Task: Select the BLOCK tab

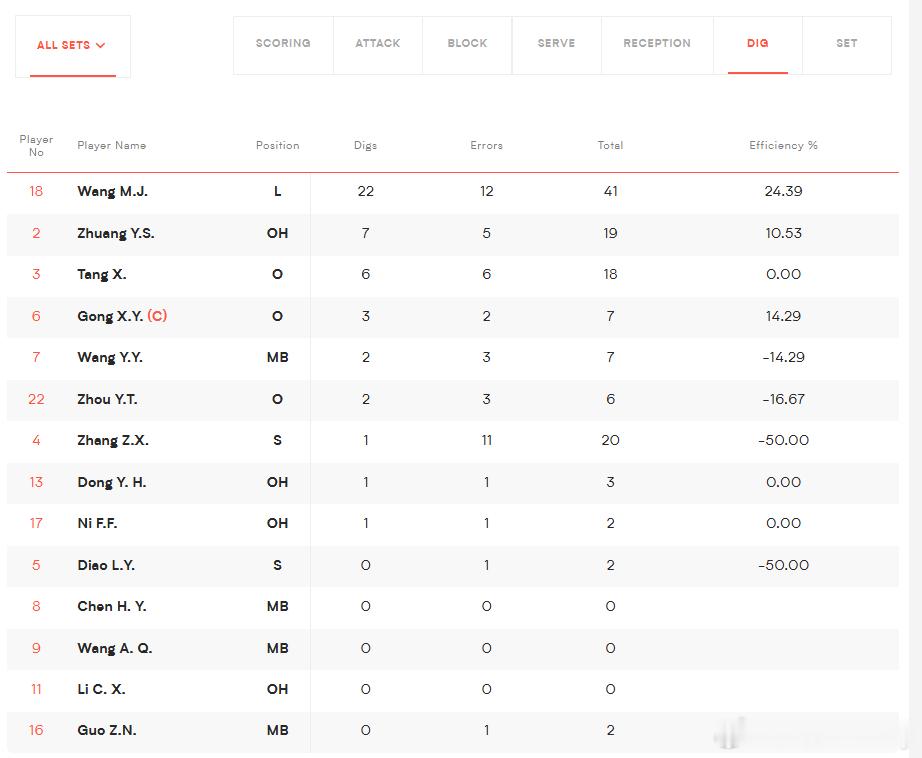Action: 467,44
